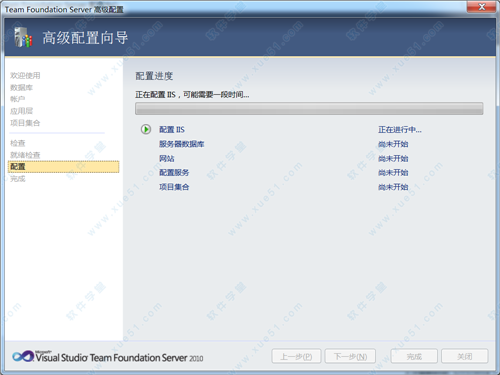Image resolution: width=500 pixels, height=375 pixels.
Task: Close the Team Foundation Server window
Action: click(481, 7)
